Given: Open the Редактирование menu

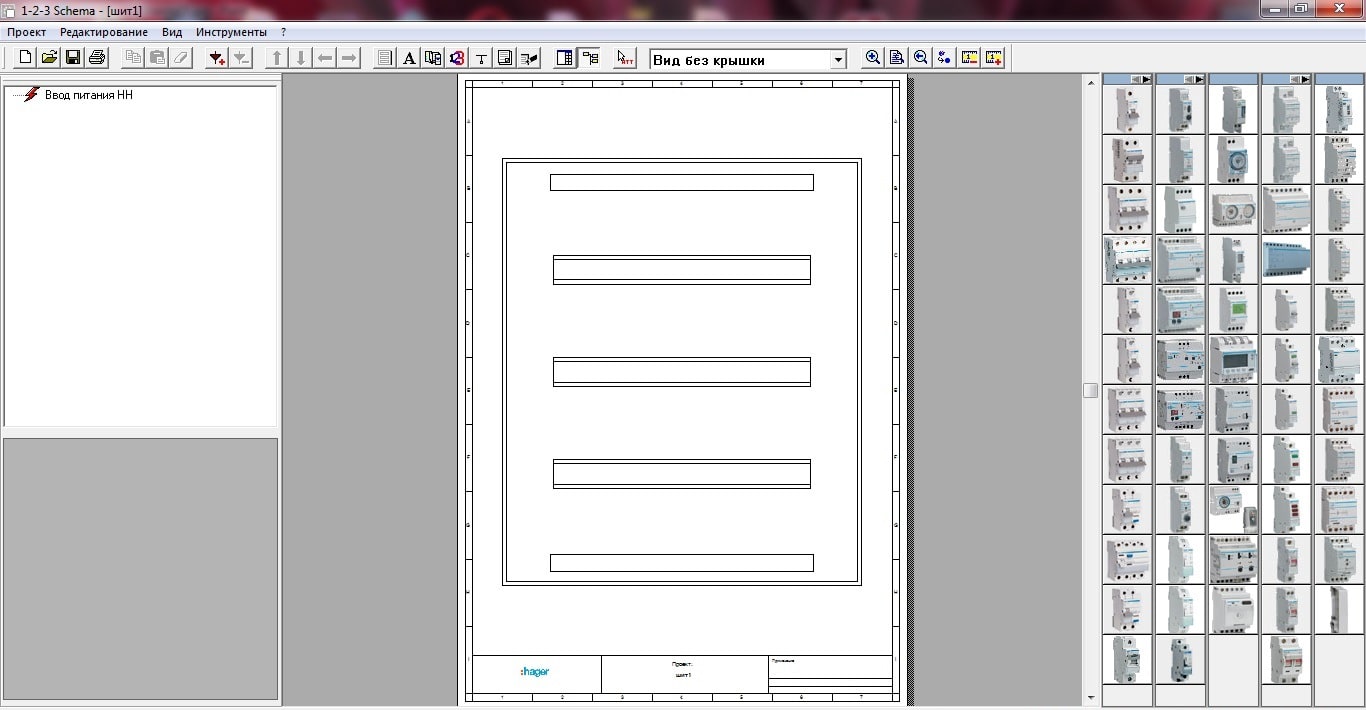Looking at the screenshot, I should point(104,32).
